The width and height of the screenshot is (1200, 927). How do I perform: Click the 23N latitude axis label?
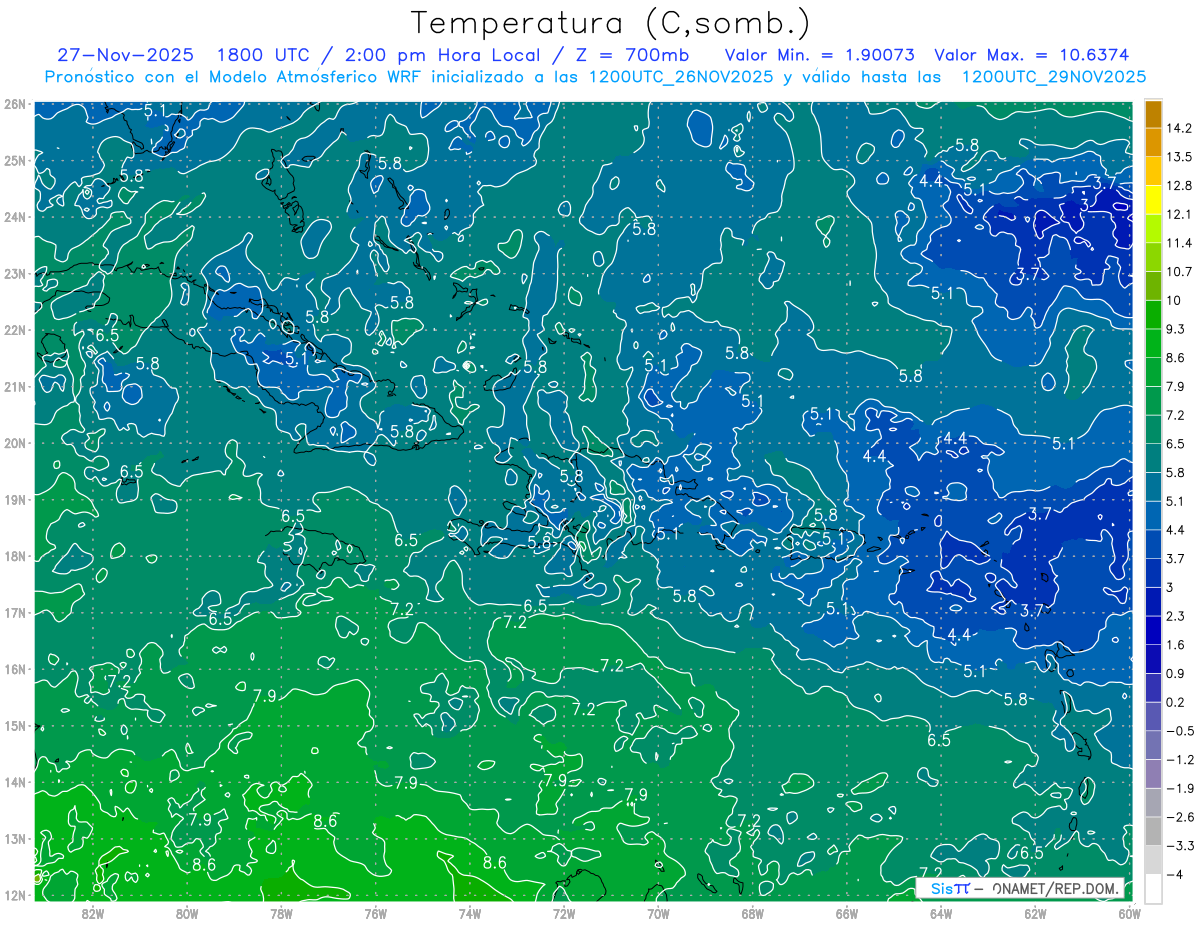[x=14, y=273]
